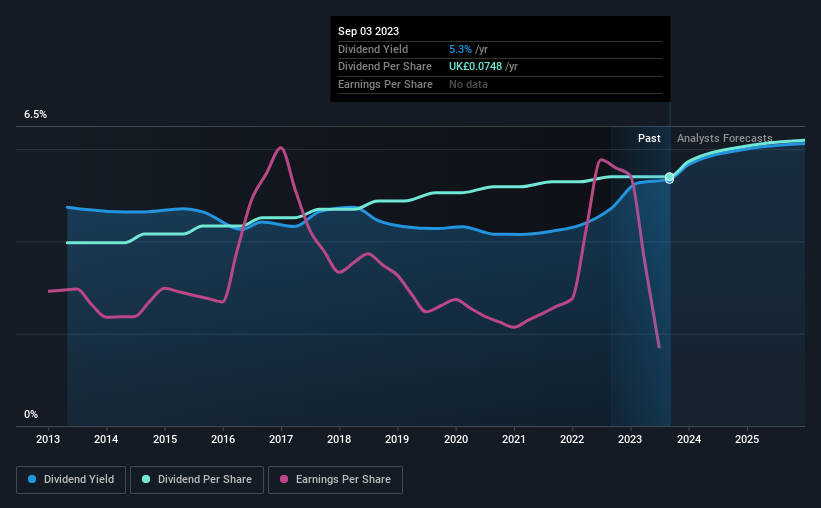The width and height of the screenshot is (821, 508).
Task: Select the 2020 x-axis label
Action: (x=456, y=439)
